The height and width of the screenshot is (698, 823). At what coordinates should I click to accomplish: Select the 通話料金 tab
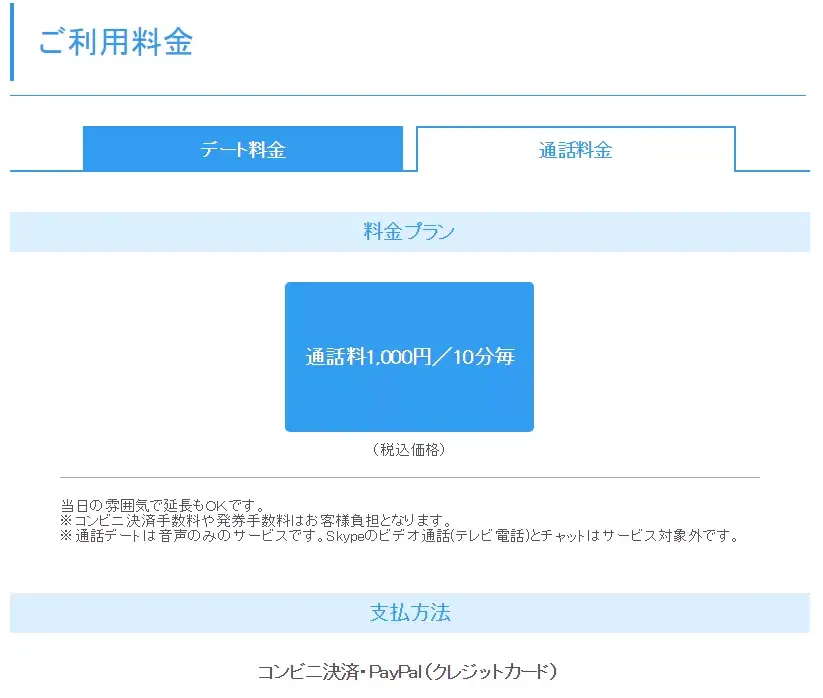[576, 150]
